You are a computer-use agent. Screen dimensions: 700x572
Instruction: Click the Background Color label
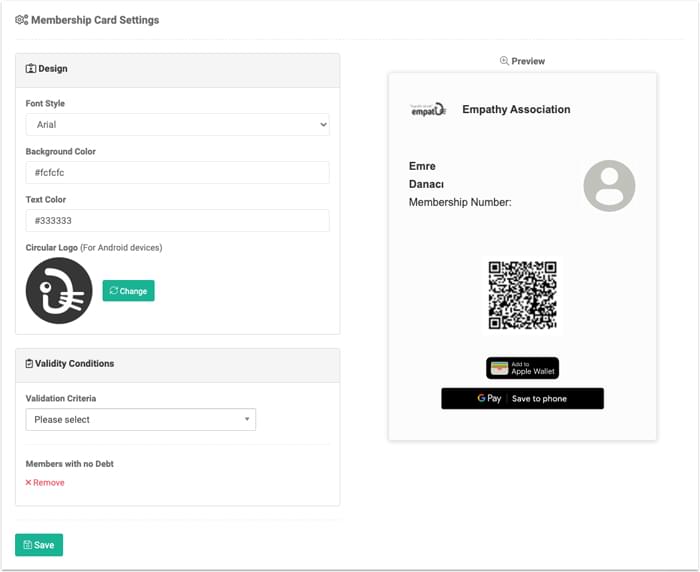coord(61,152)
